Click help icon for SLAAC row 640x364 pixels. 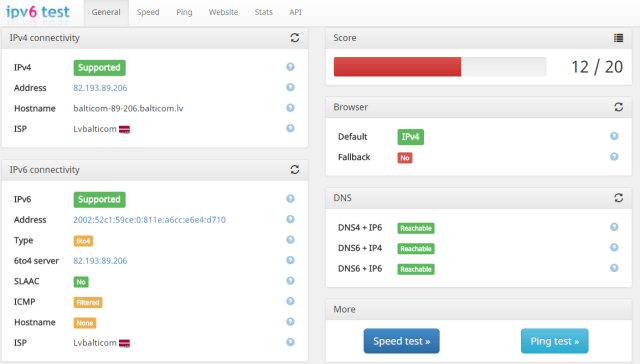290,281
